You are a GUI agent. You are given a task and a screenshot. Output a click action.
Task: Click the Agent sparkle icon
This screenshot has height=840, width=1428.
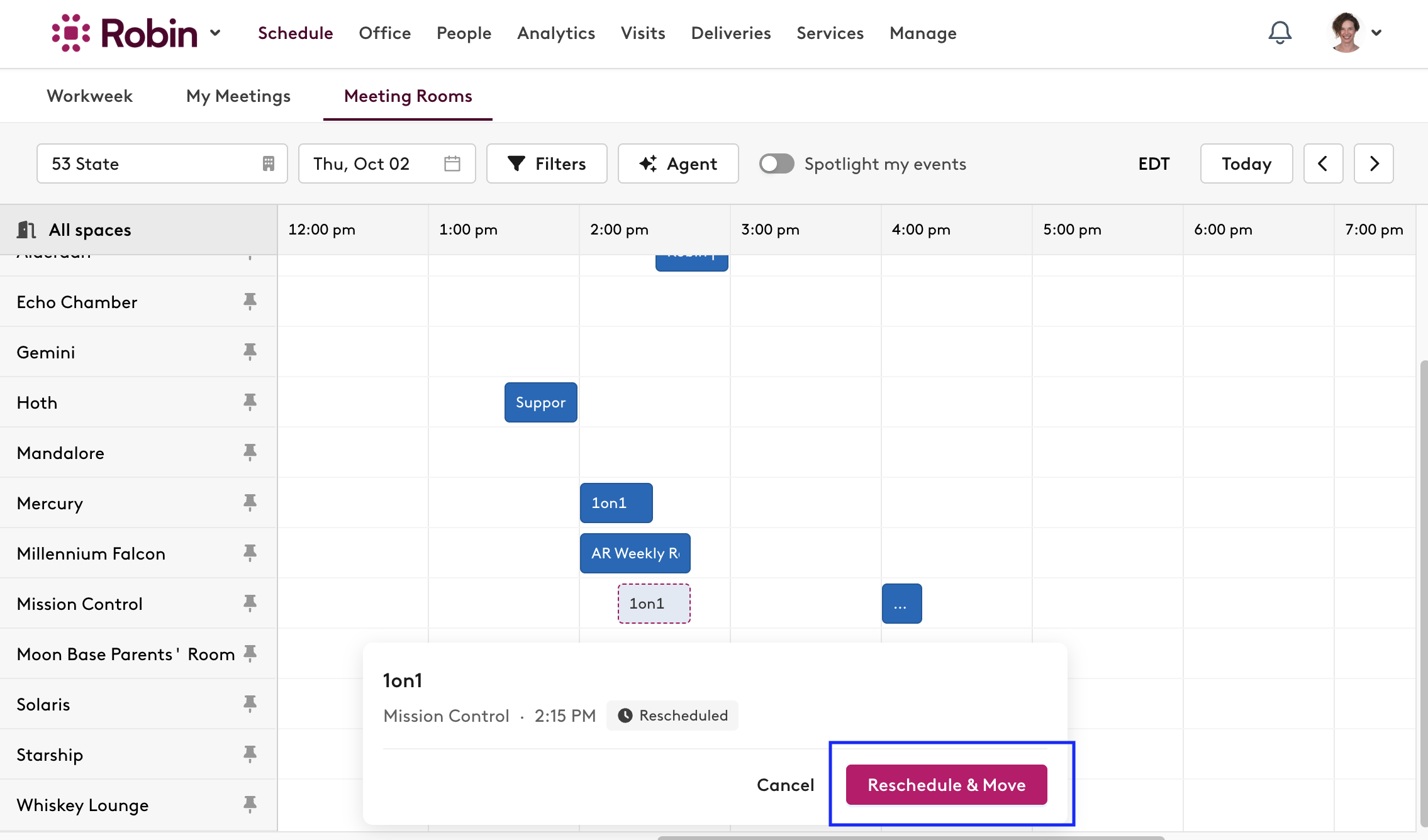(x=649, y=163)
